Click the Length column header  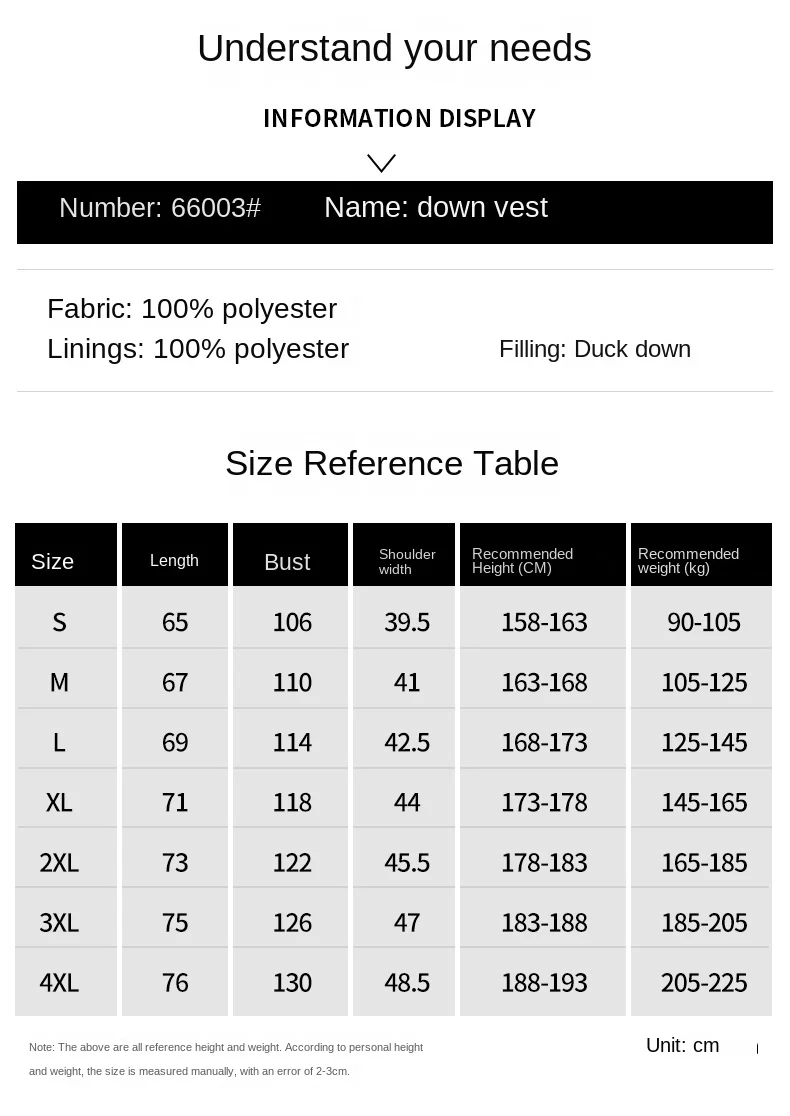coord(174,560)
